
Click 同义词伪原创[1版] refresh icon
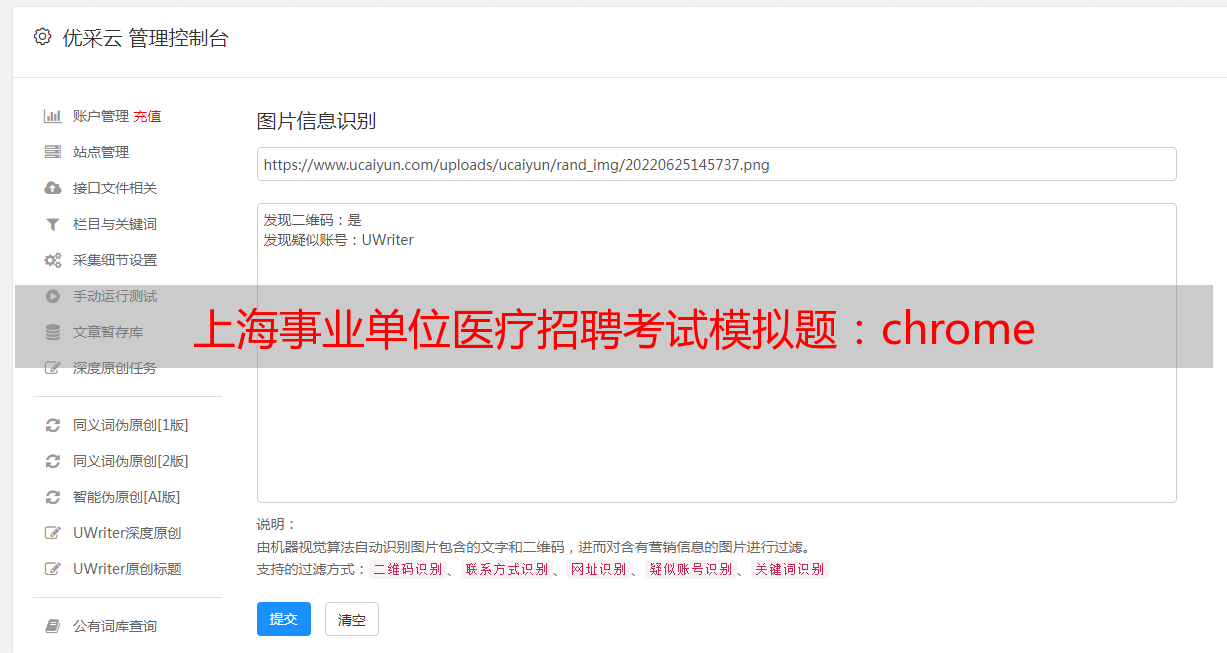coord(53,425)
